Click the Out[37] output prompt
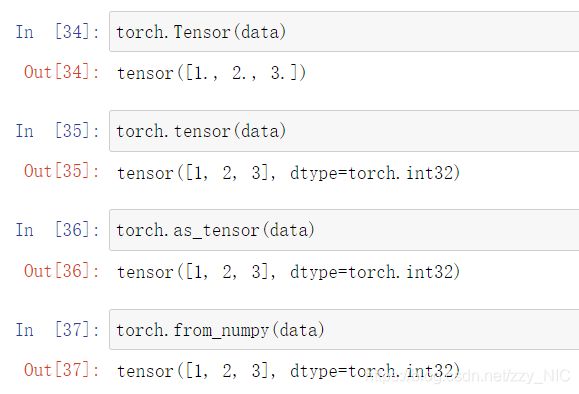 click(62, 370)
